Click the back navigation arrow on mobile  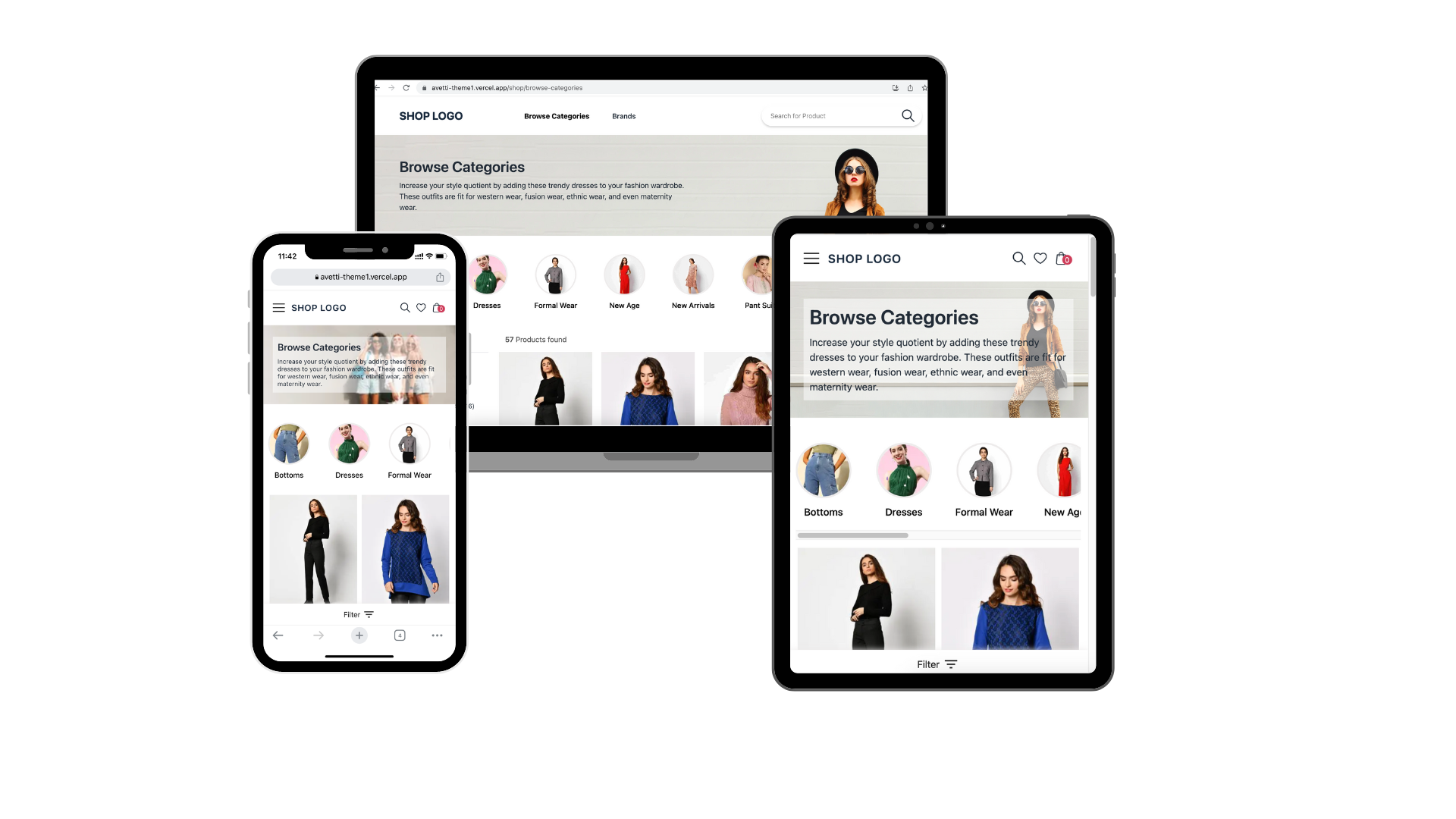point(278,635)
